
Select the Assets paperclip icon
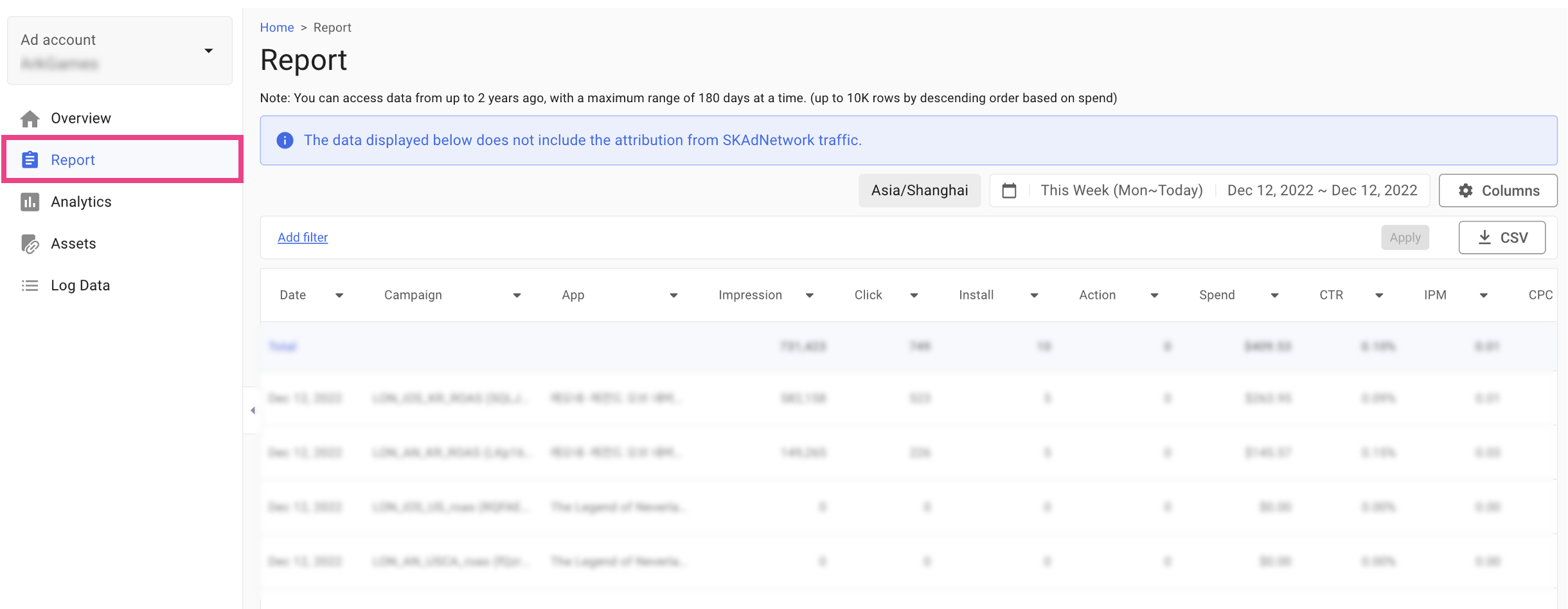tap(30, 243)
